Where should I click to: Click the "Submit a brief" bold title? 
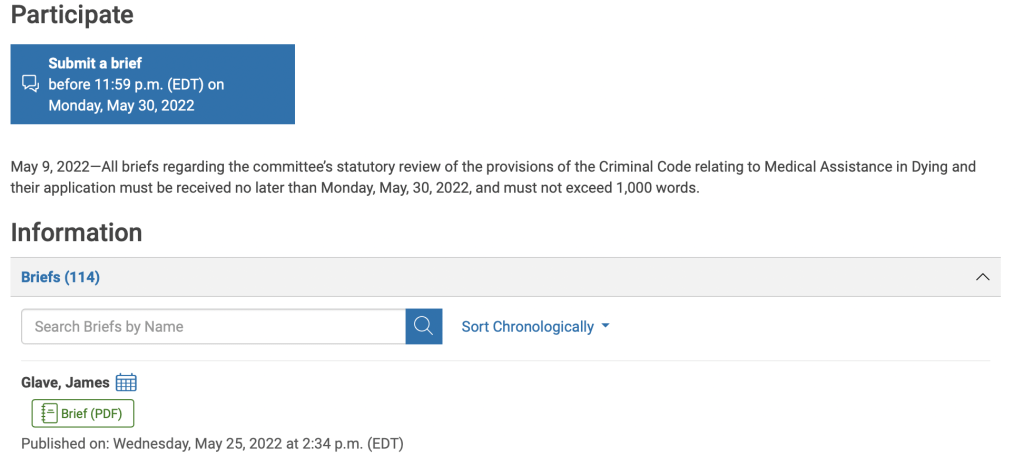(95, 63)
